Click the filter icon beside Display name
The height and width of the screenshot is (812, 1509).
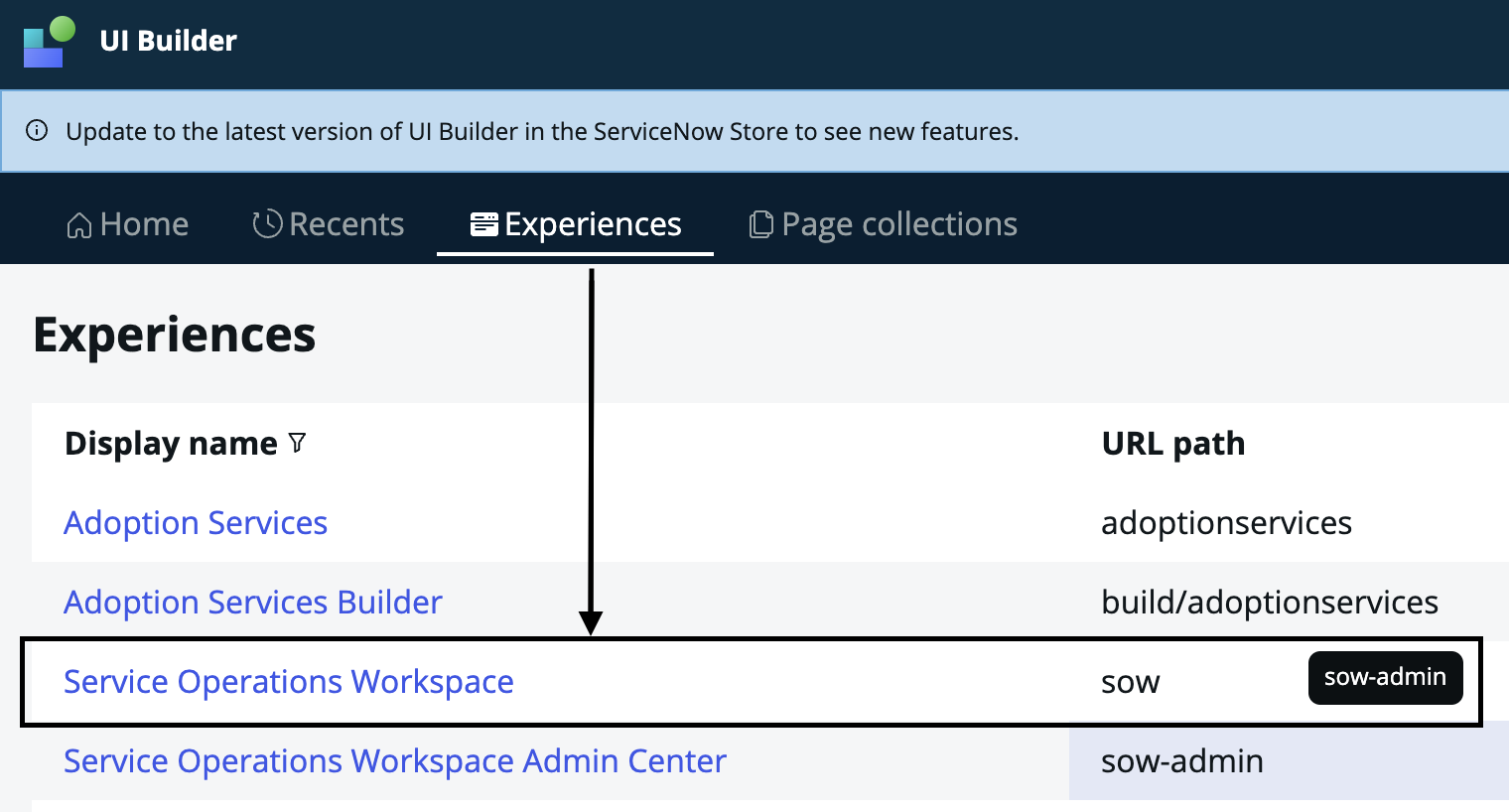click(x=297, y=443)
